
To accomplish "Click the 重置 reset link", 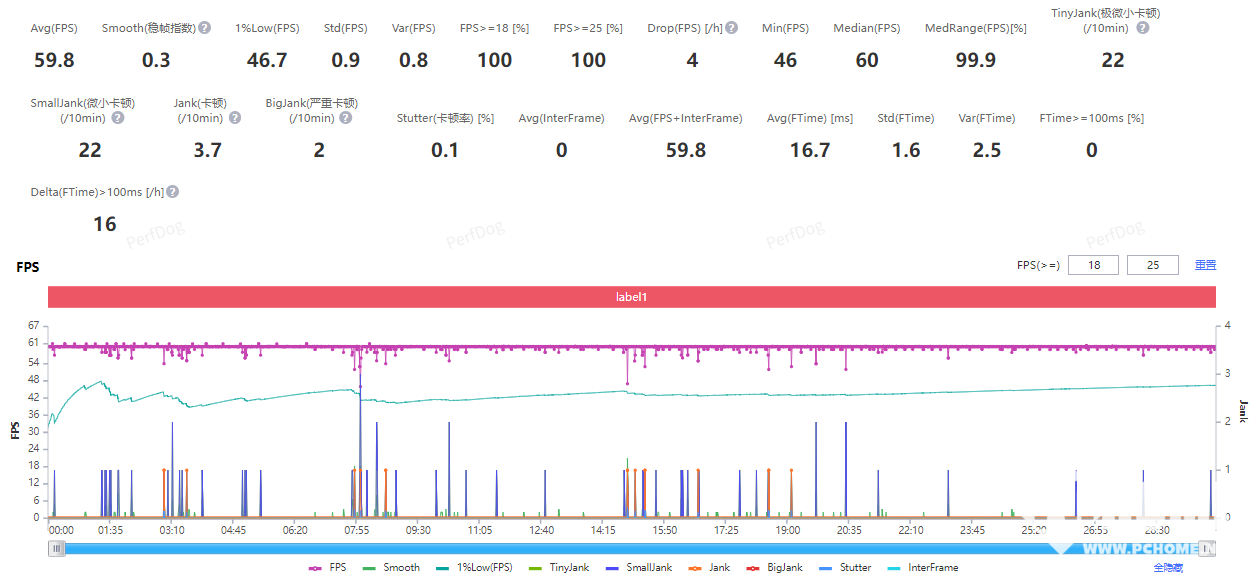I will [x=1205, y=265].
